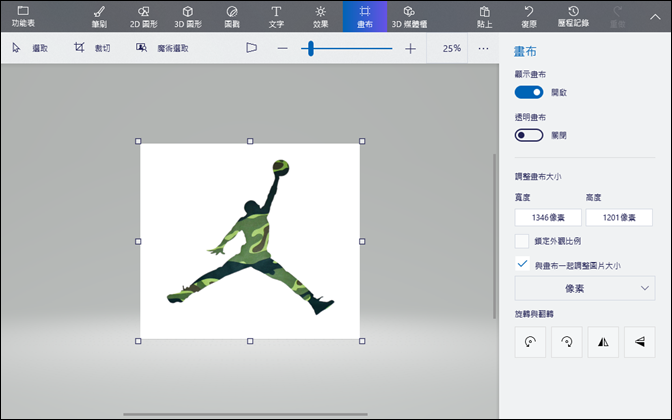
Task: Click the 高度 height field 1201像素
Action: pos(619,217)
